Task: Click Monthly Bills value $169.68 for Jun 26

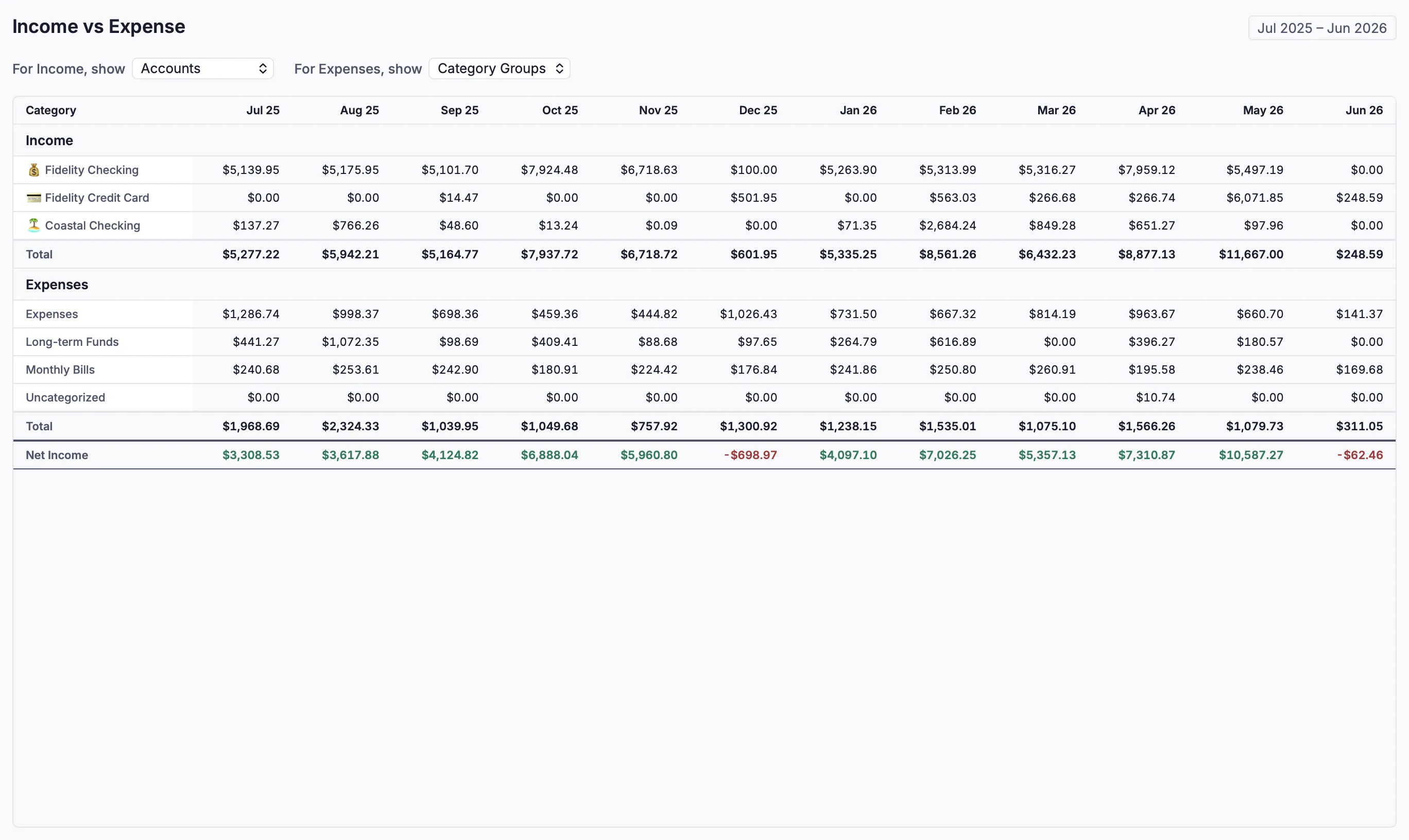Action: 1359,370
